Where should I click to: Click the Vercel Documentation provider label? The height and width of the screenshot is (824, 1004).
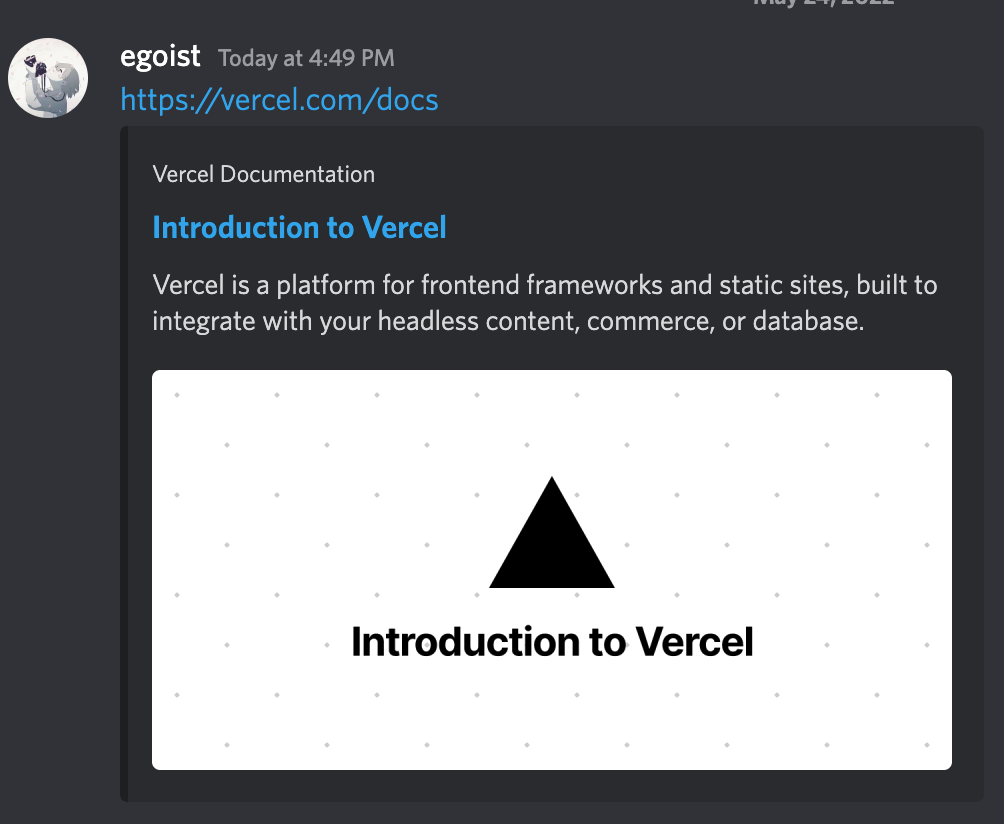[264, 174]
